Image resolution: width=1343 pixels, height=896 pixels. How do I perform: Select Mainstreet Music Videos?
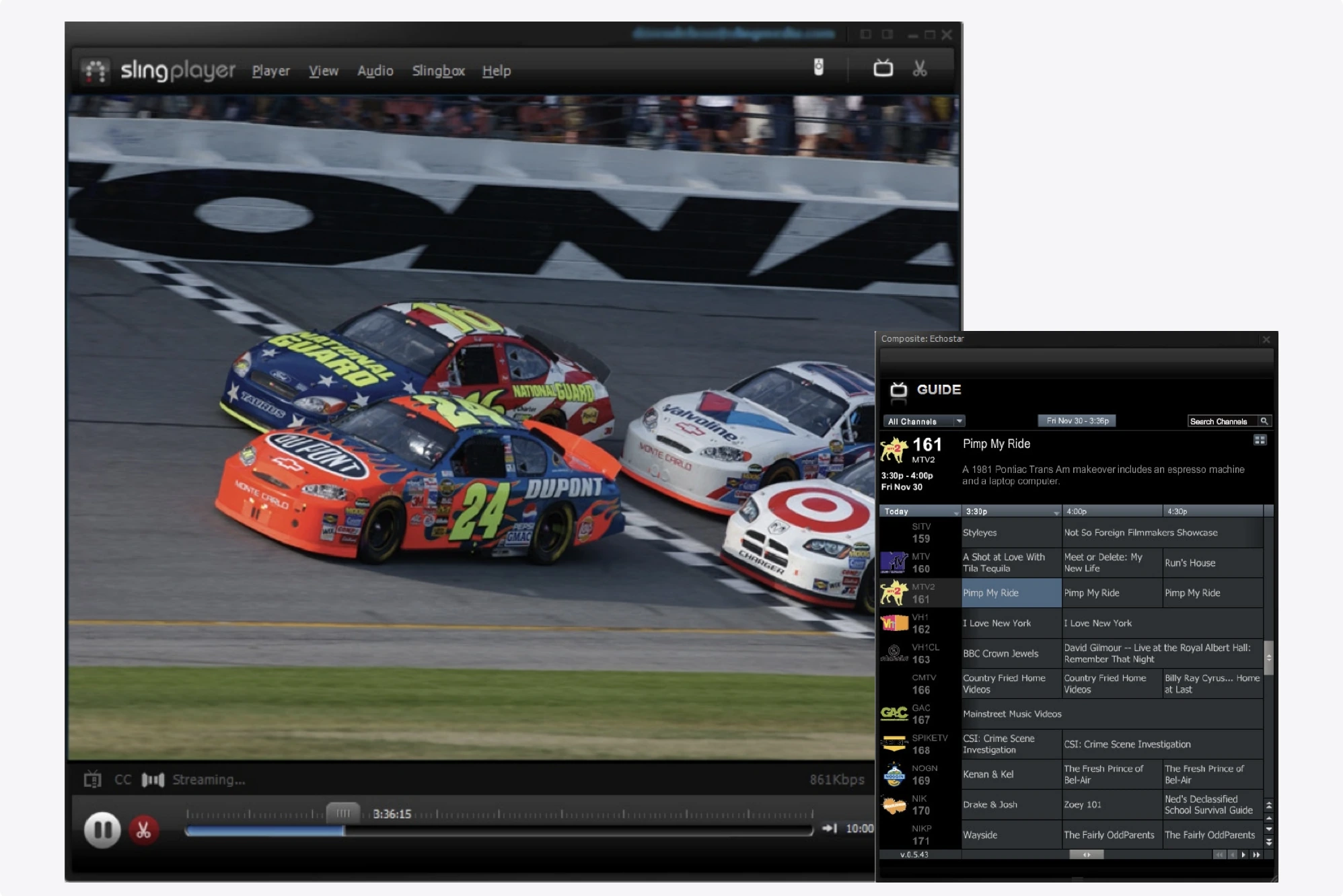(1112, 714)
